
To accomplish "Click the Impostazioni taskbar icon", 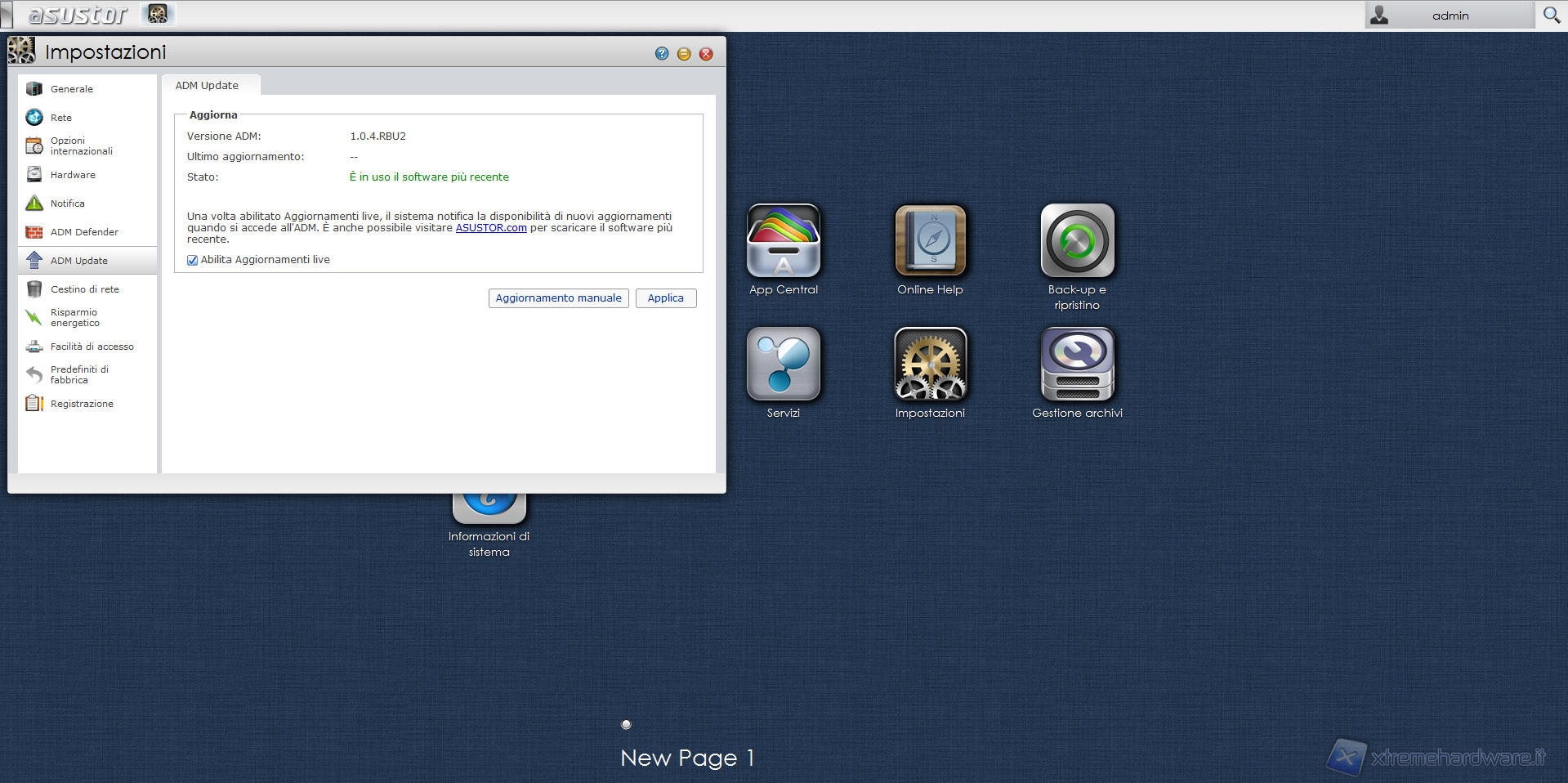I will pyautogui.click(x=158, y=14).
